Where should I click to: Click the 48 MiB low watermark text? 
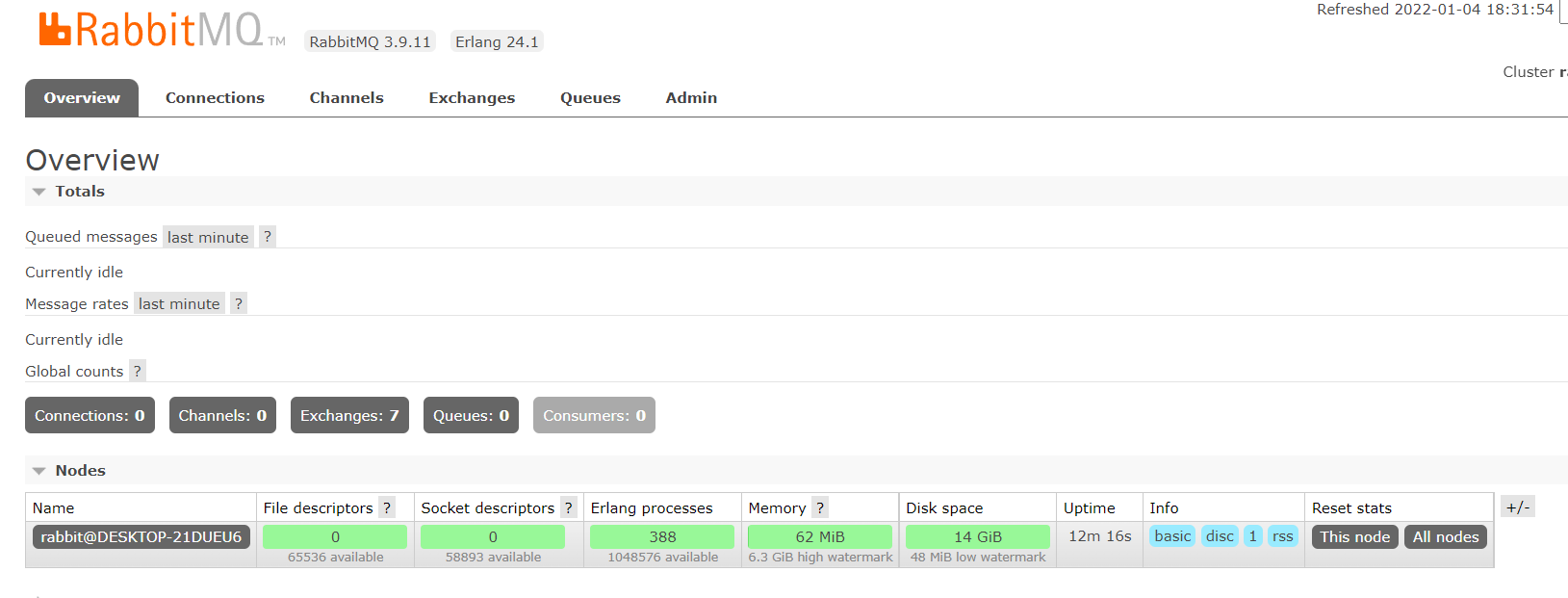978,558
